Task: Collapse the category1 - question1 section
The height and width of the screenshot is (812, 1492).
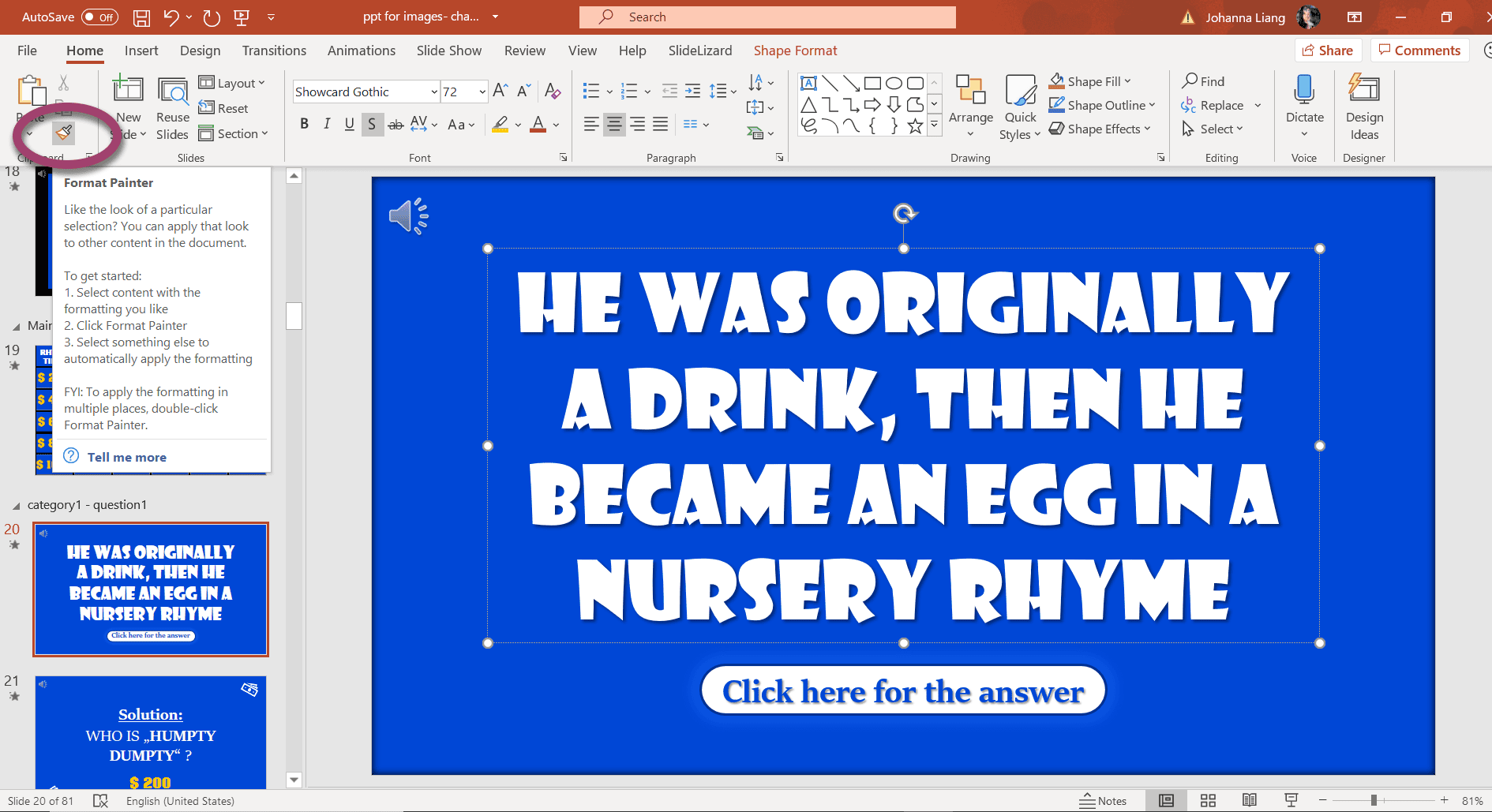Action: click(x=17, y=504)
